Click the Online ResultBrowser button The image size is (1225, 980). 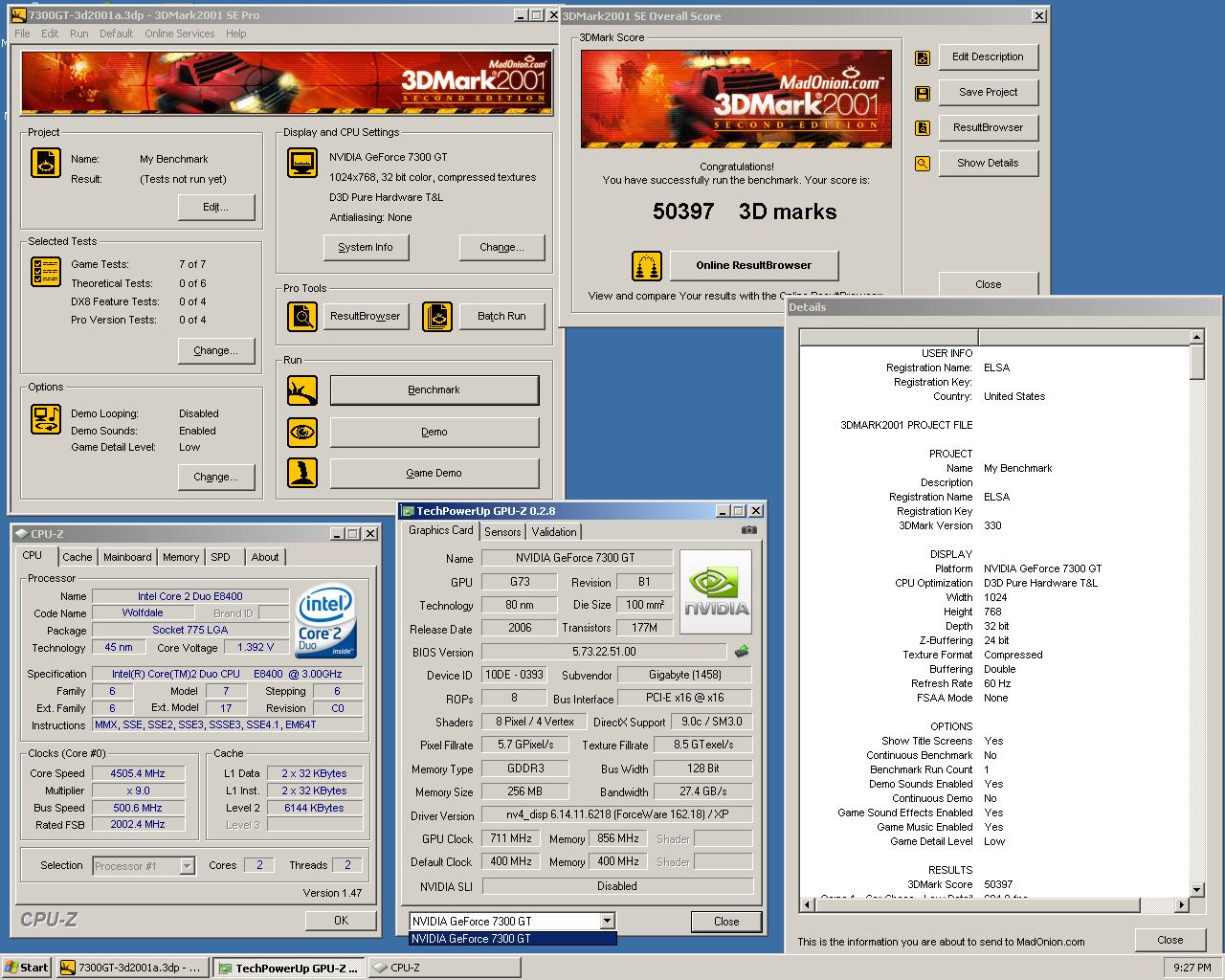tap(754, 266)
